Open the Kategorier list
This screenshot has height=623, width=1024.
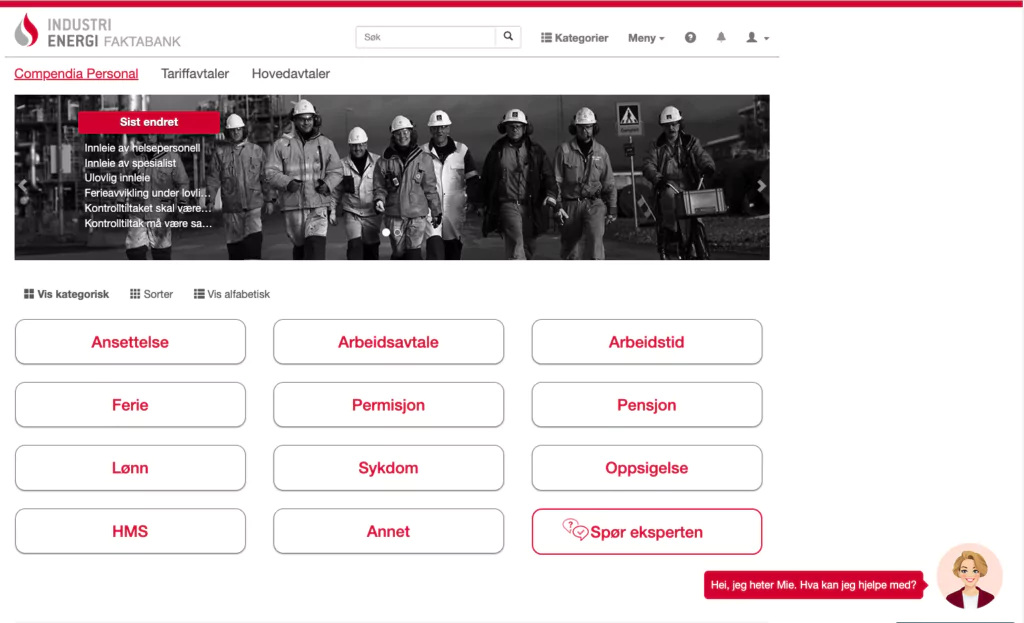click(575, 38)
